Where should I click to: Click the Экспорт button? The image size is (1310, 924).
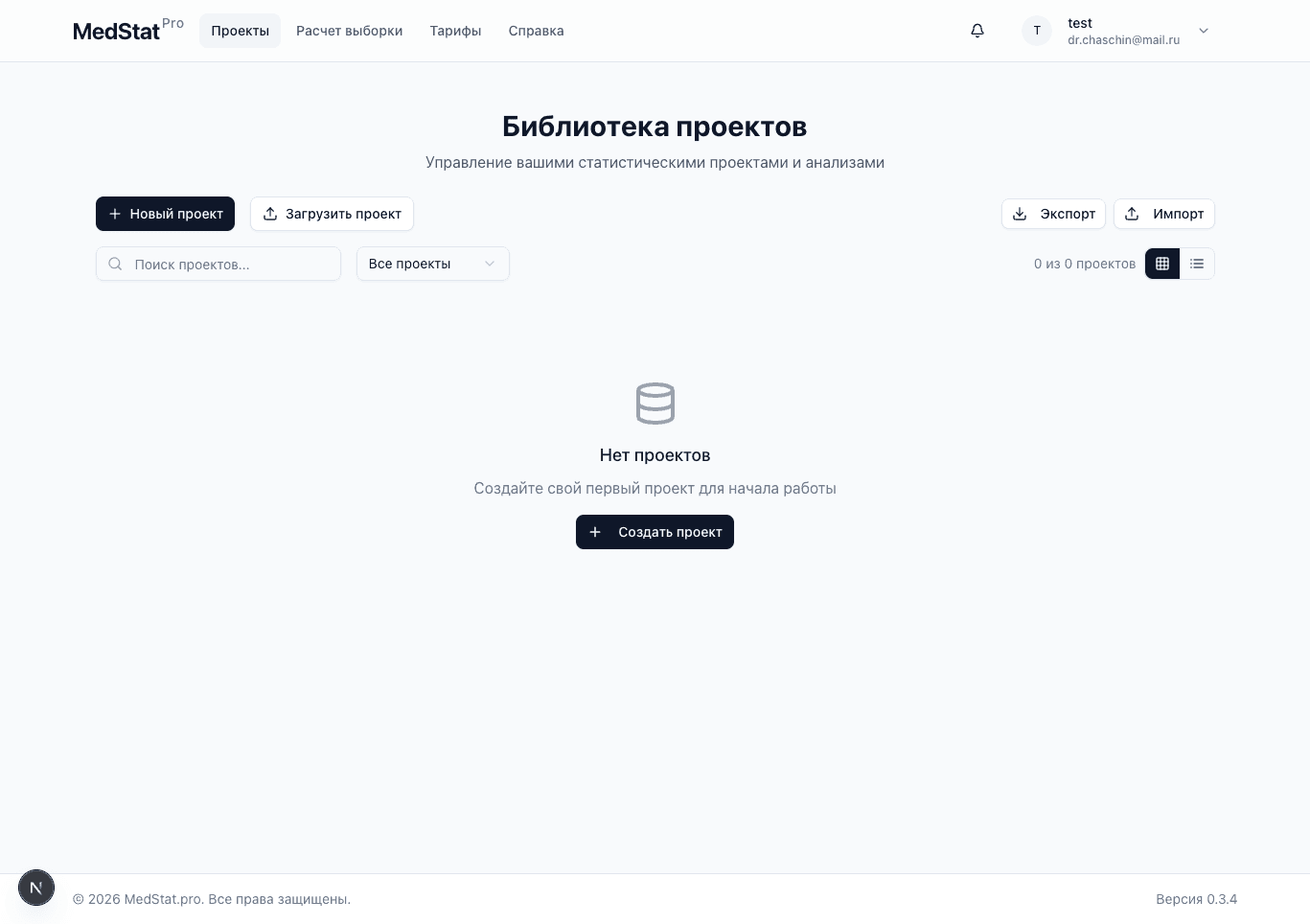click(1053, 214)
